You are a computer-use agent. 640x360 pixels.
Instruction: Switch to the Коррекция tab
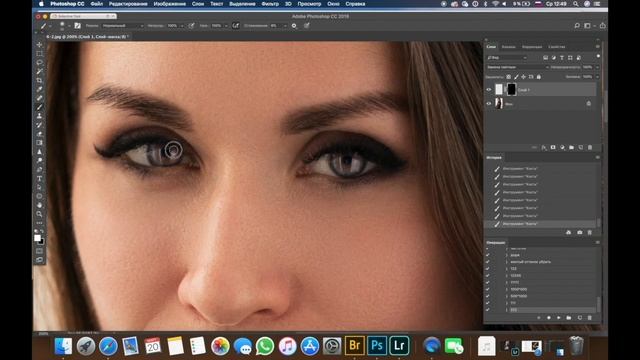tap(532, 47)
